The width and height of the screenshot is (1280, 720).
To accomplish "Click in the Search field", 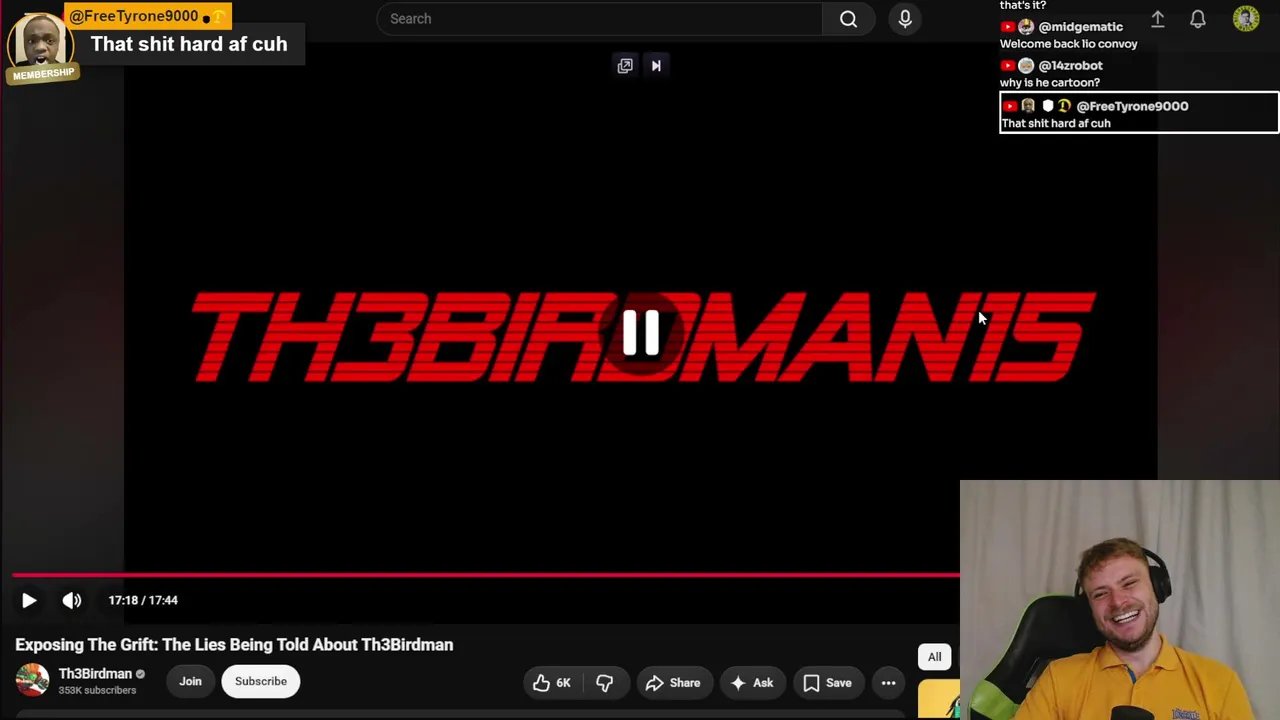I will coord(600,19).
